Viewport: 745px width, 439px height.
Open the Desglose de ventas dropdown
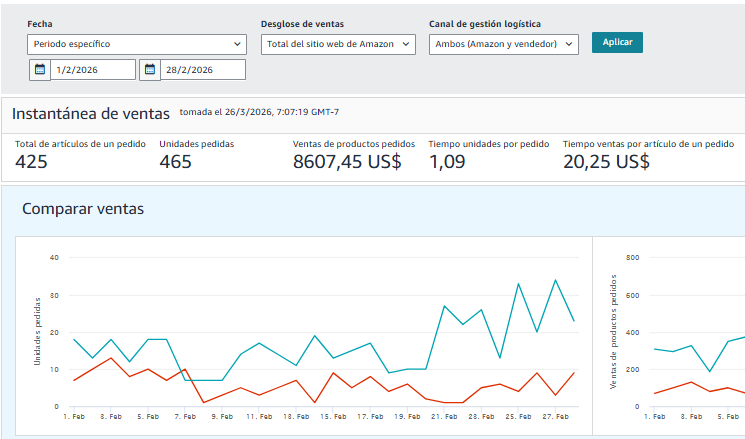coord(338,44)
